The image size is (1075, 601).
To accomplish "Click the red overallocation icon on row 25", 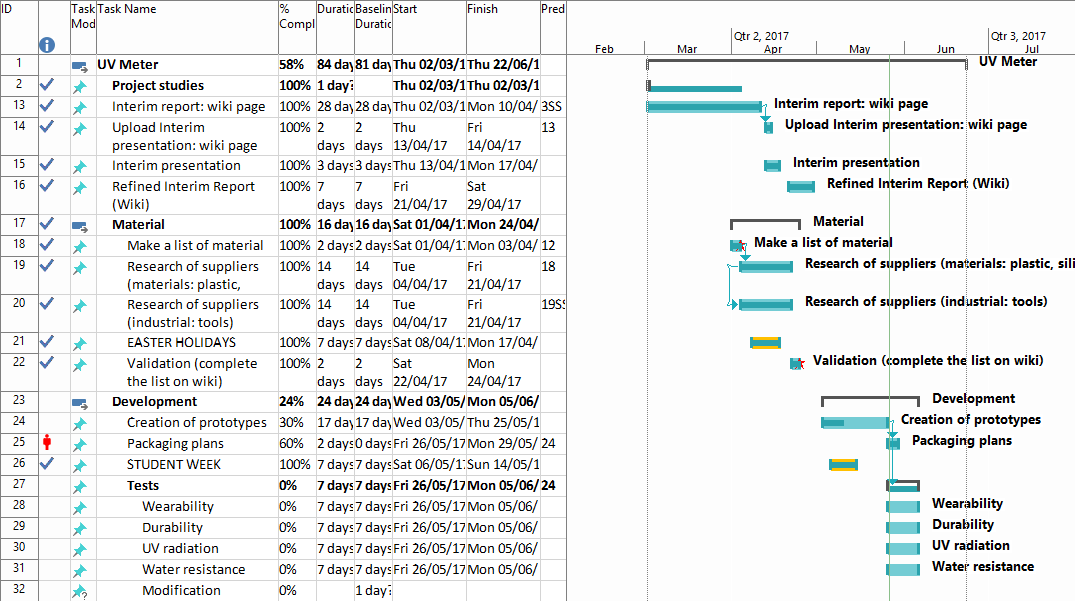I will point(46,443).
